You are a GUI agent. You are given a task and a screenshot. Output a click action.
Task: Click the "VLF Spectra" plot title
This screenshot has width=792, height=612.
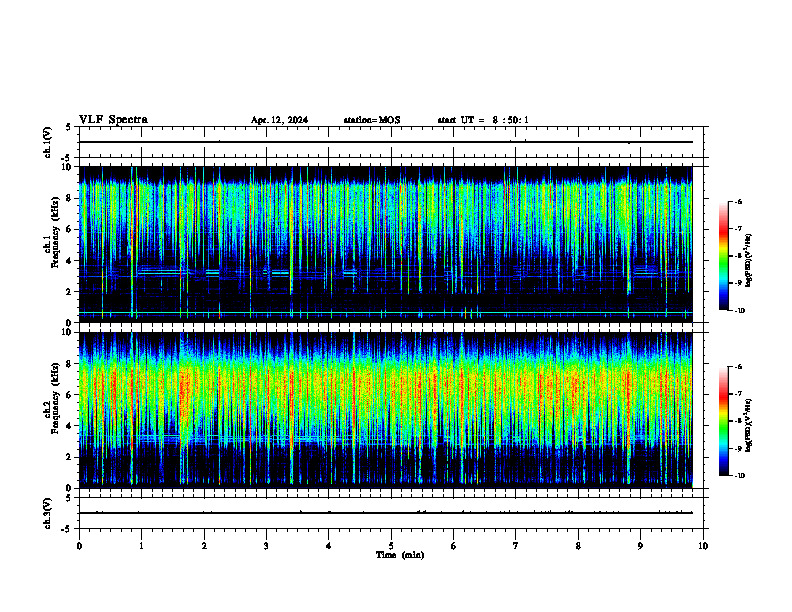point(113,120)
